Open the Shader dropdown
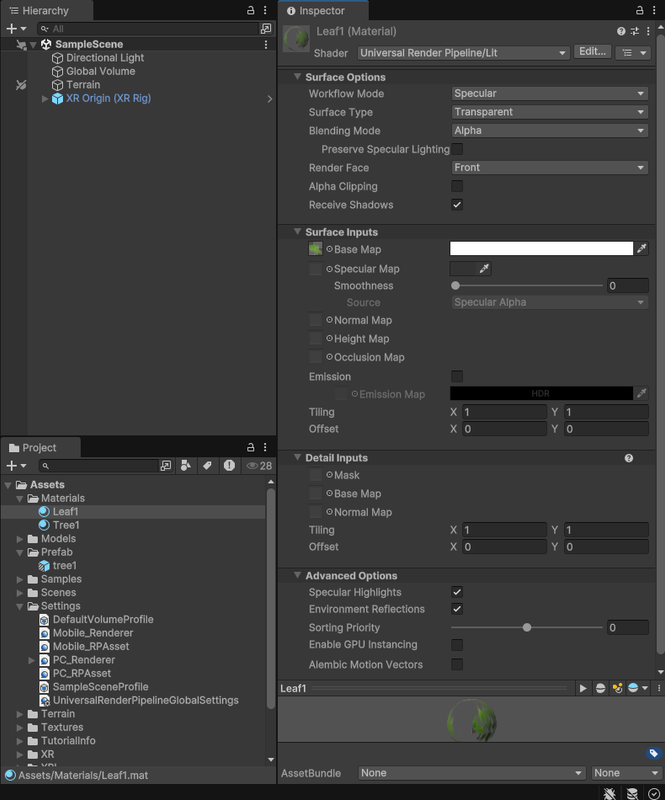Viewport: 665px width, 800px height. coord(463,53)
